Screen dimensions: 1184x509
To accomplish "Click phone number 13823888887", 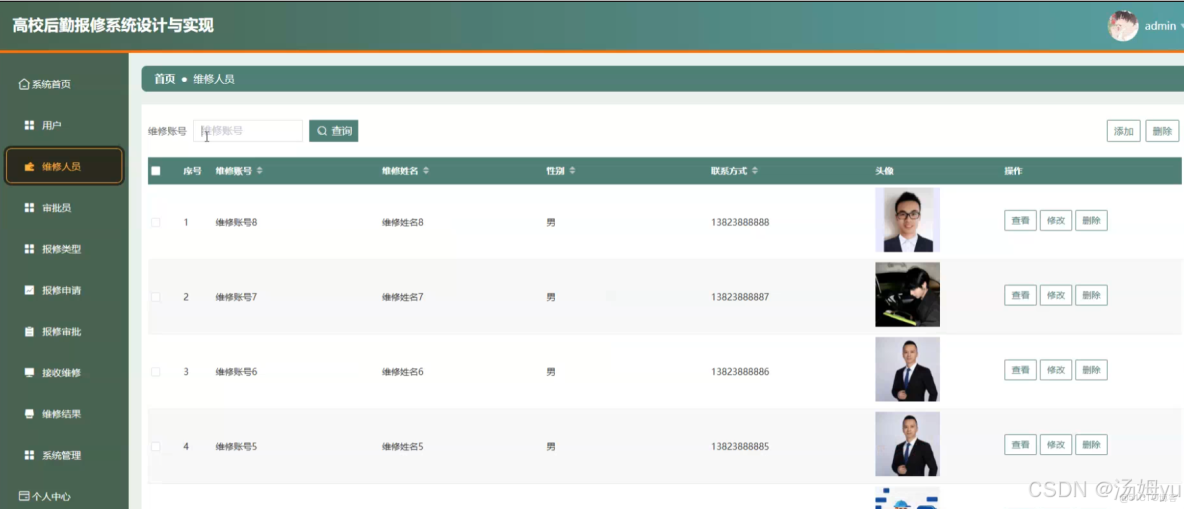I will pos(740,297).
